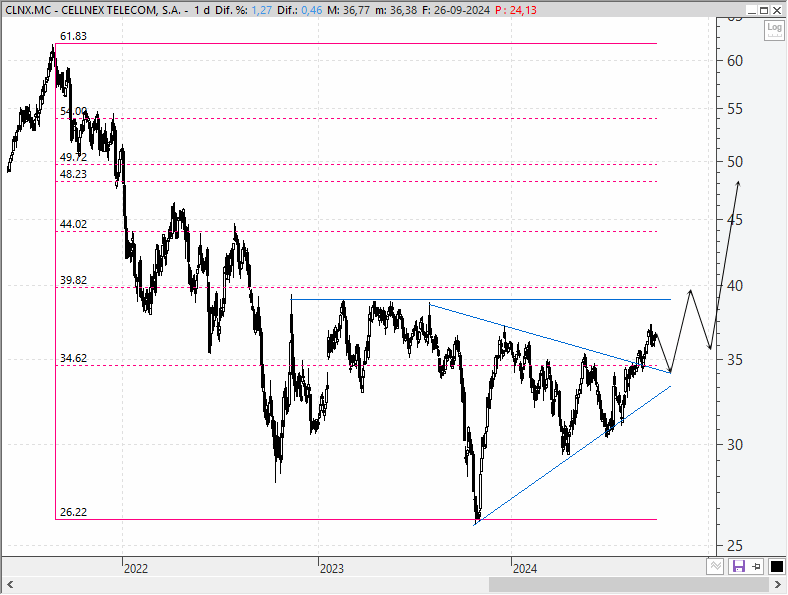Click the 26.22 bottom level label
Viewport: 788px width, 595px height.
73,512
